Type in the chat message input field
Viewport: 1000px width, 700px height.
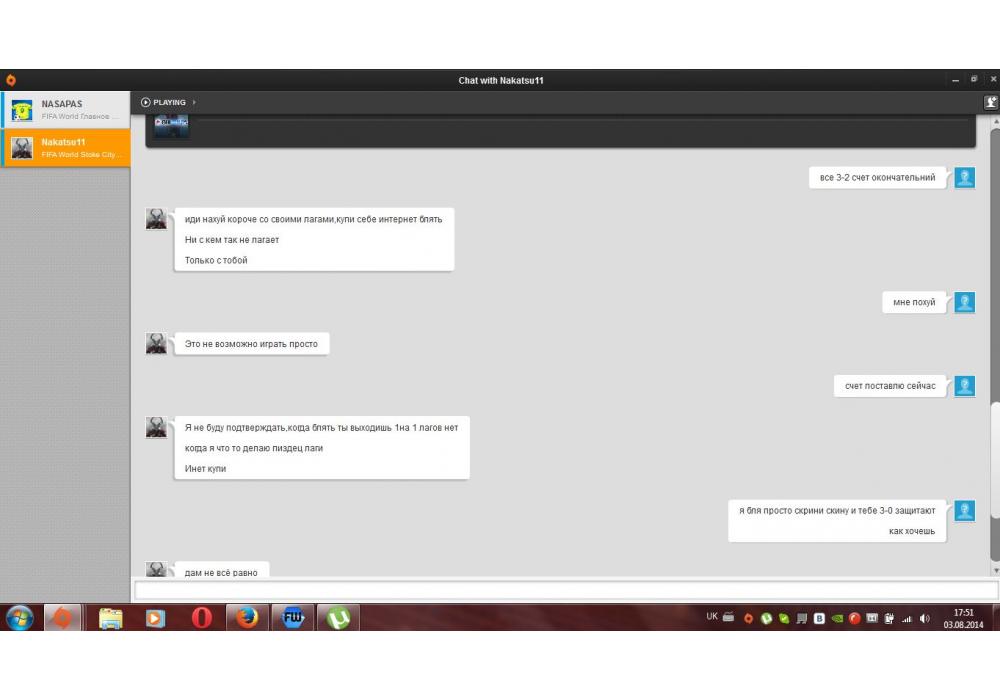coord(565,590)
